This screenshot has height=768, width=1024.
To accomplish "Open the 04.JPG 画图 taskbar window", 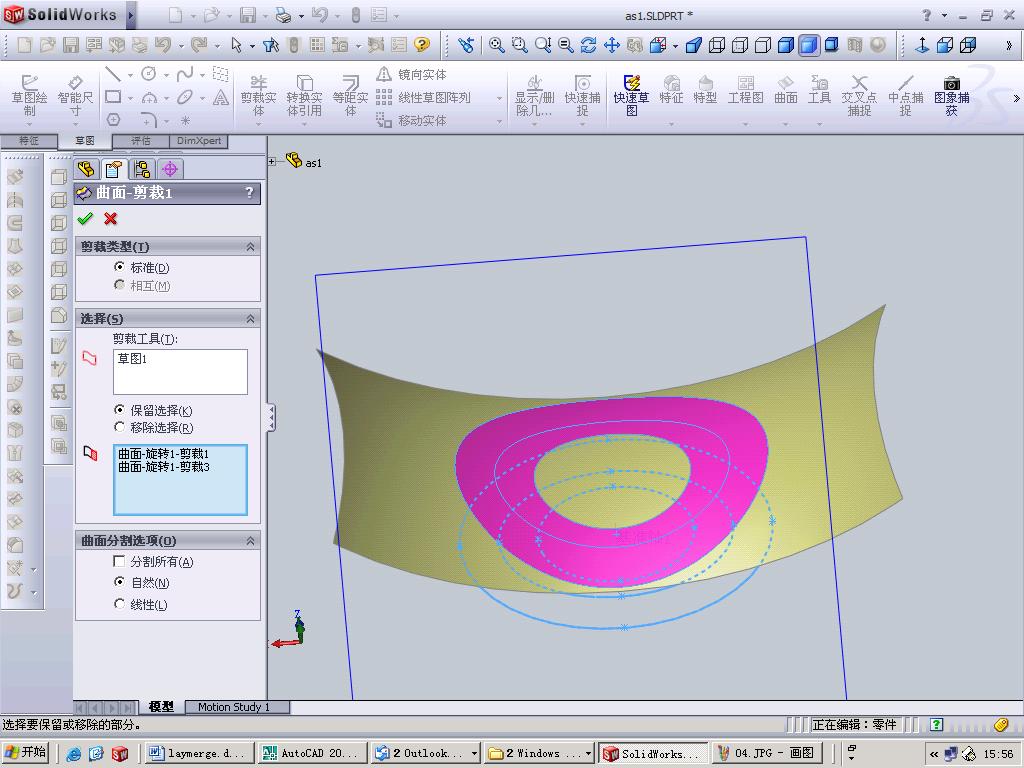I will tap(767, 754).
